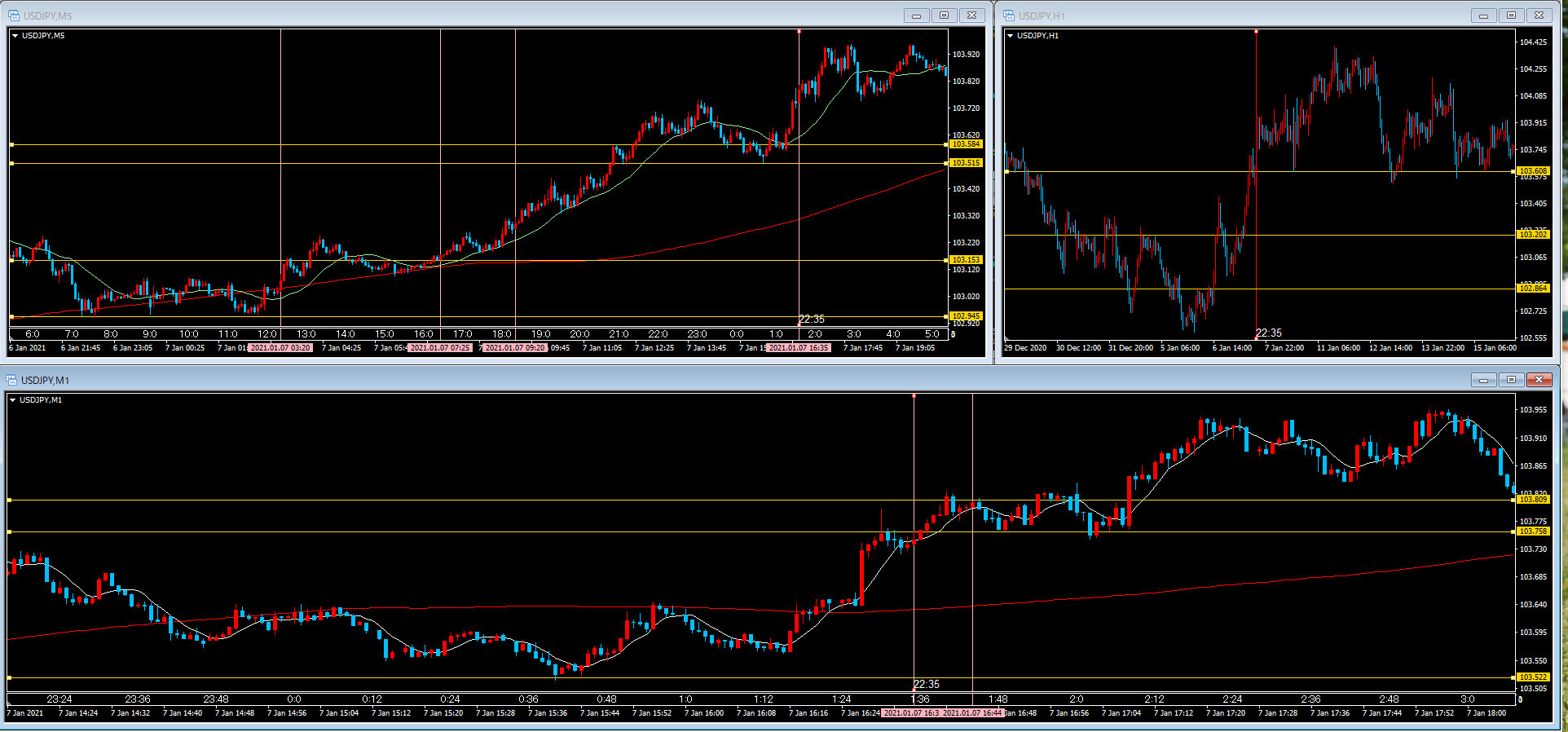The image size is (1568, 732).
Task: Select the USDJPY,M5 window title bar
Action: click(489, 15)
